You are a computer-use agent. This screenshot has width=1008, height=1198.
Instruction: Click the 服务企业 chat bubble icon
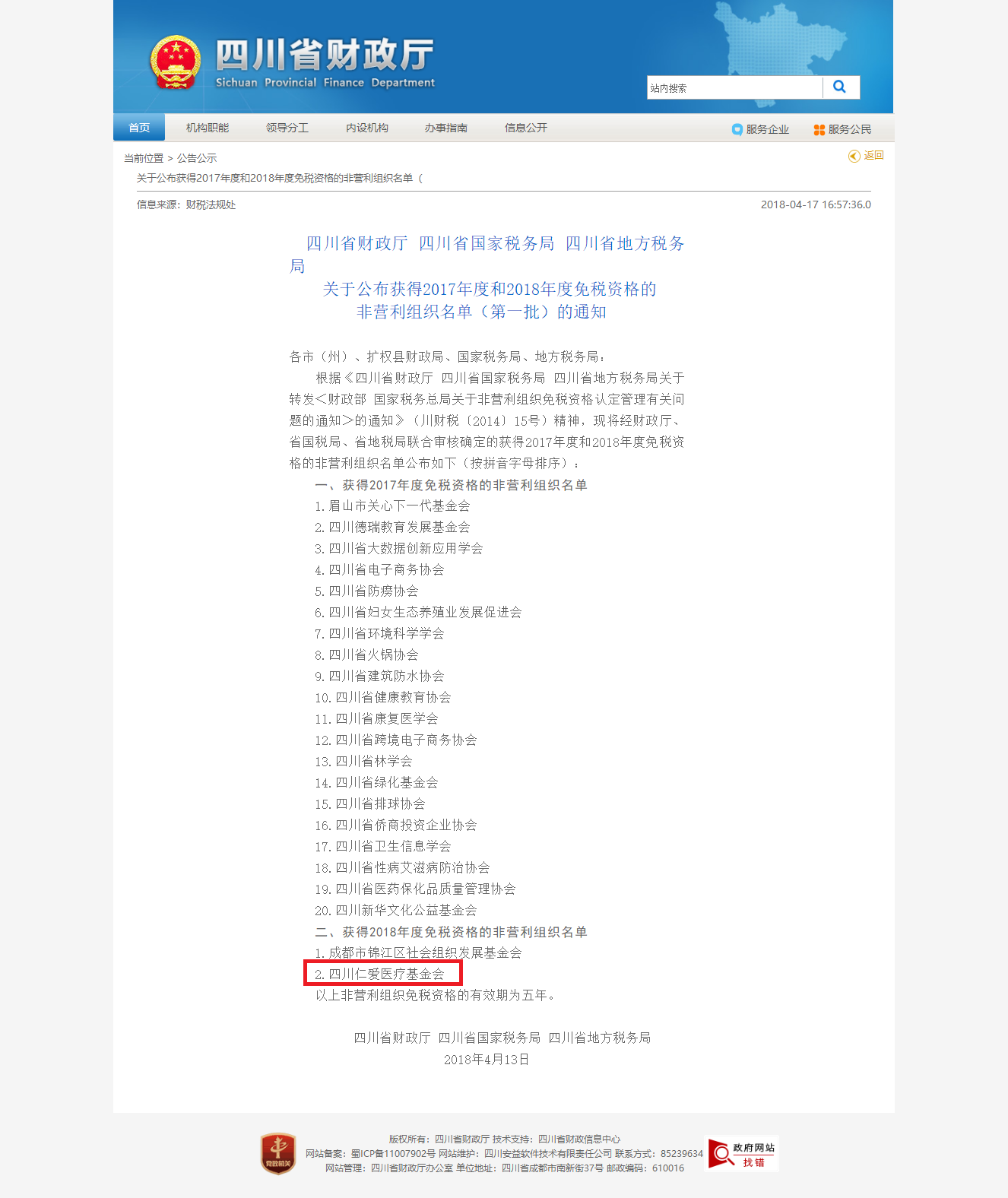pyautogui.click(x=737, y=129)
